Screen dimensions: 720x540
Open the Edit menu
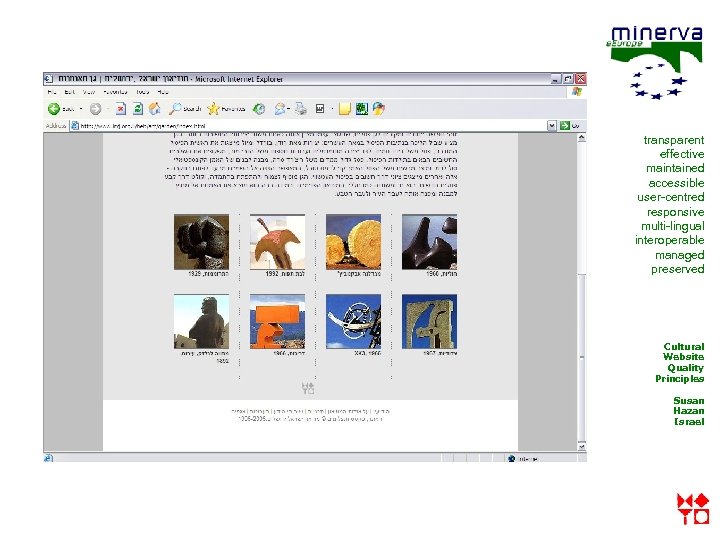[x=69, y=92]
